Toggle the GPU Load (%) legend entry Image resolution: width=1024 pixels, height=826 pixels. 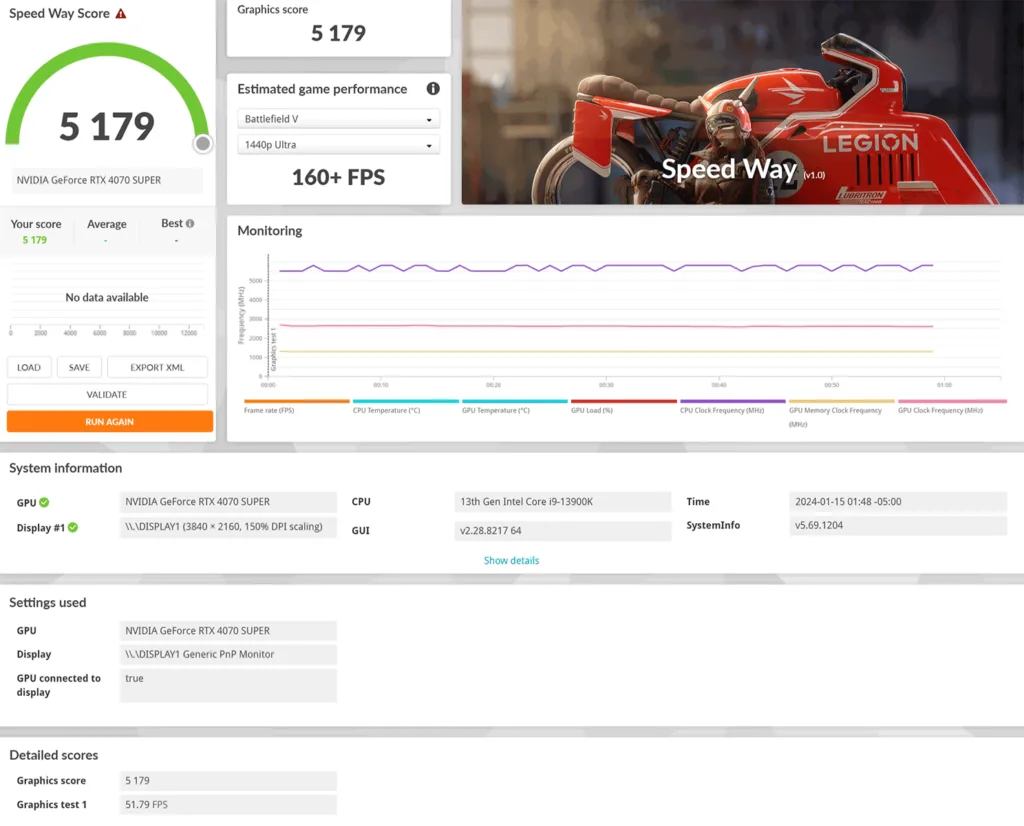(624, 407)
